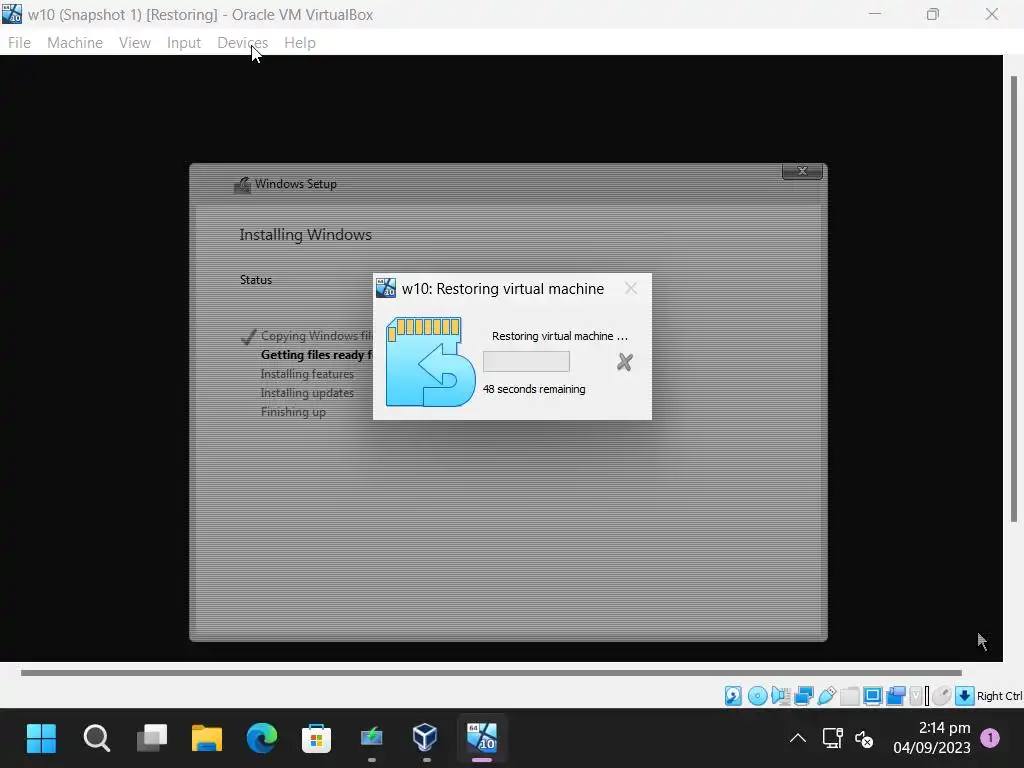
Task: Close the Restoring virtual machine dialog
Action: [630, 289]
